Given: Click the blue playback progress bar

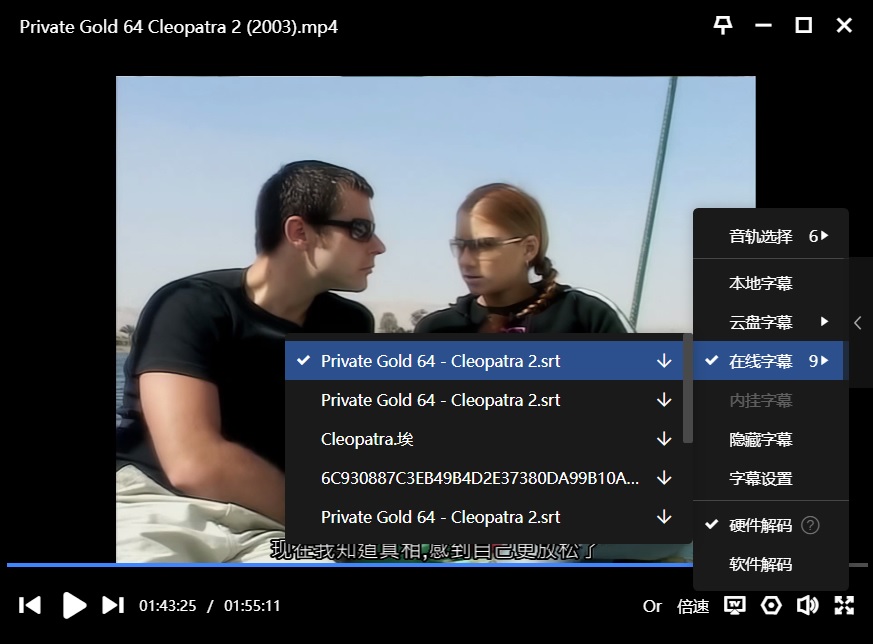Looking at the screenshot, I should [x=300, y=565].
